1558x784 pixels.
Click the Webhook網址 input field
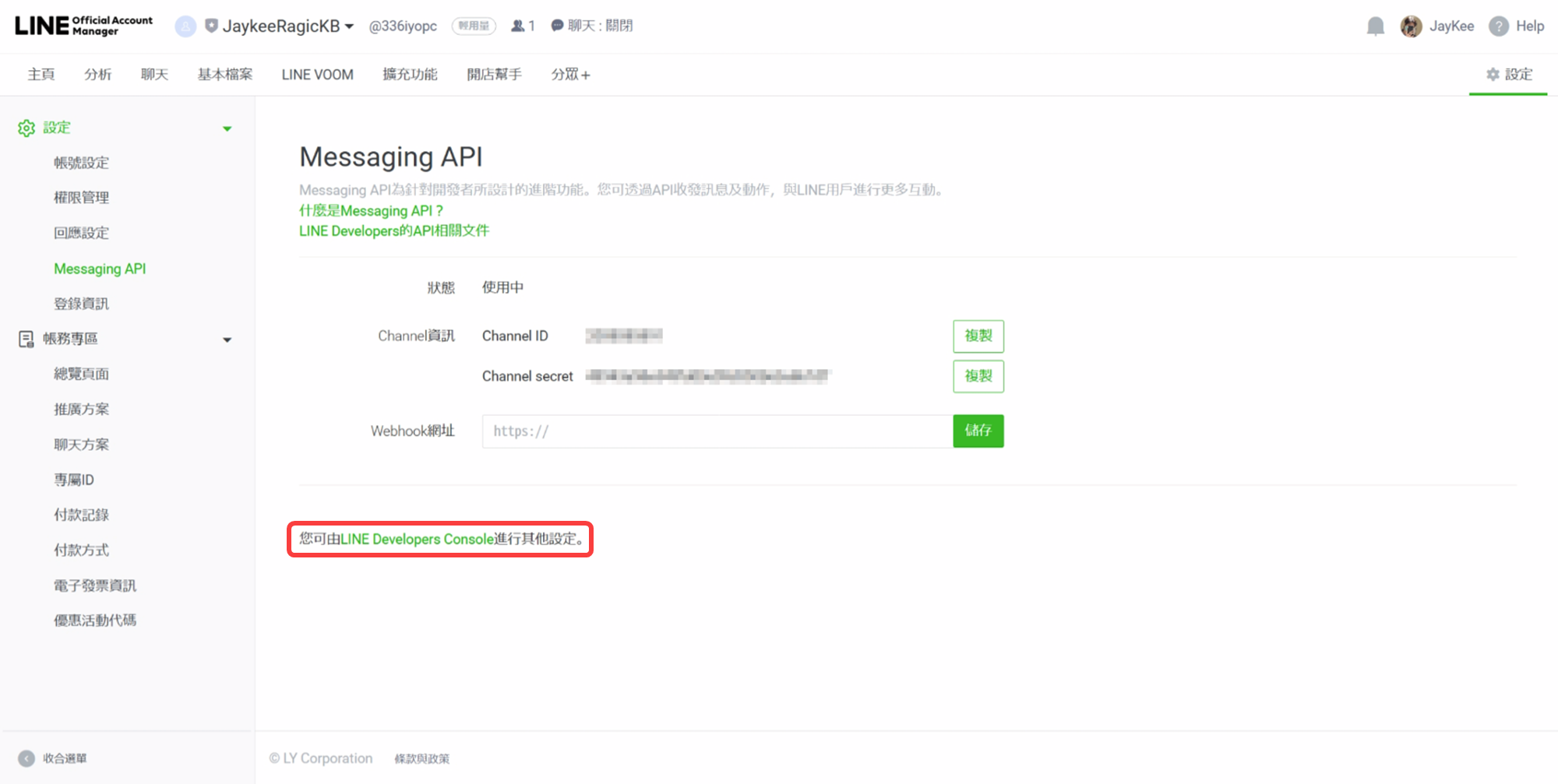pyautogui.click(x=717, y=431)
